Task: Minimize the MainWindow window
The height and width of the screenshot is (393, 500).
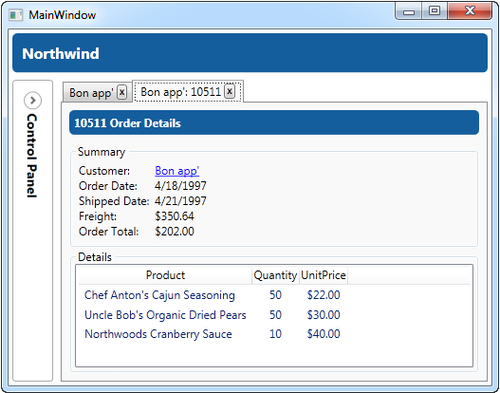Action: point(409,11)
